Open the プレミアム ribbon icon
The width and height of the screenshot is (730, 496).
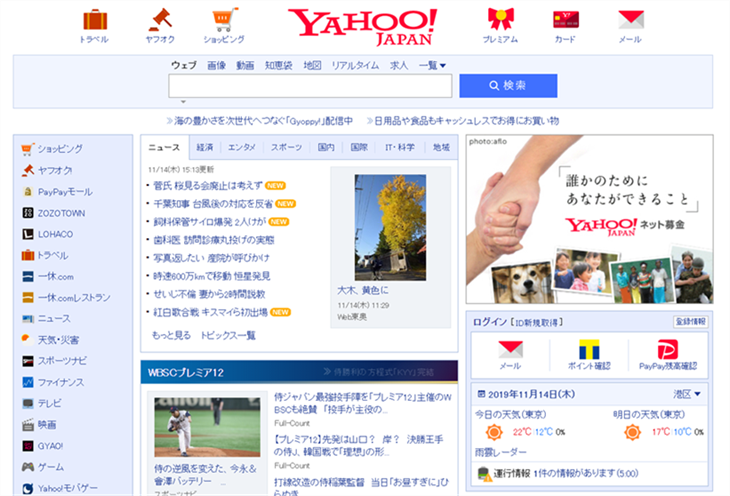coord(500,19)
